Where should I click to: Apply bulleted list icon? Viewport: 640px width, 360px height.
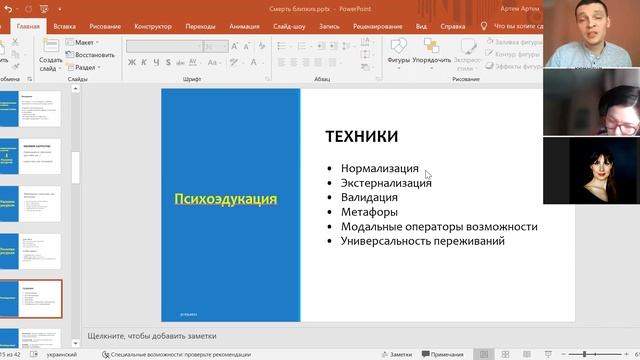tap(282, 46)
